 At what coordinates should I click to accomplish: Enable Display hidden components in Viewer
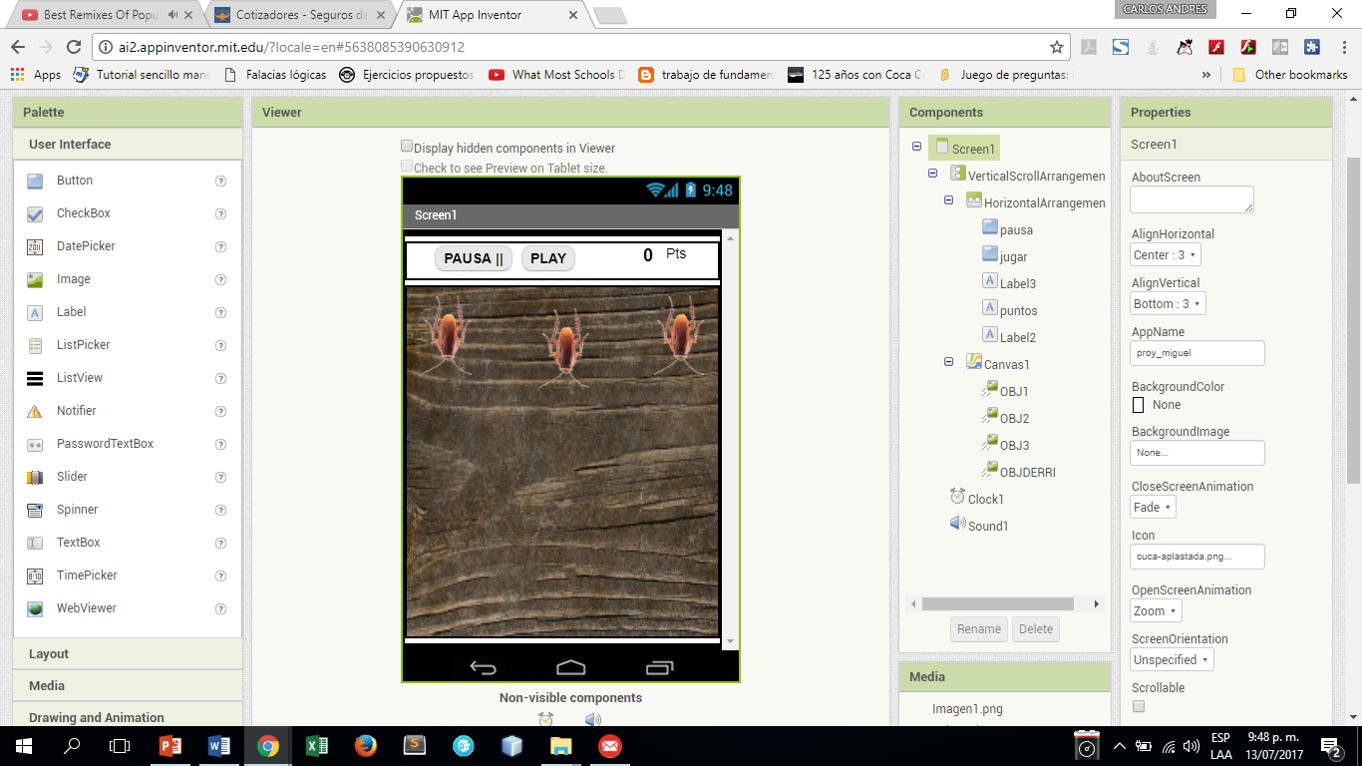pos(407,145)
